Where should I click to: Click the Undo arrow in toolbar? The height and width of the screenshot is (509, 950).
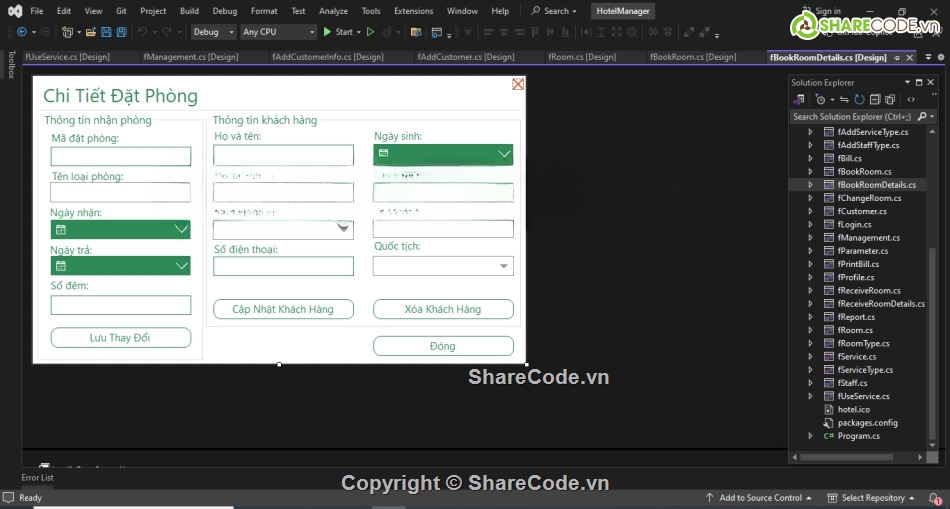pos(143,32)
